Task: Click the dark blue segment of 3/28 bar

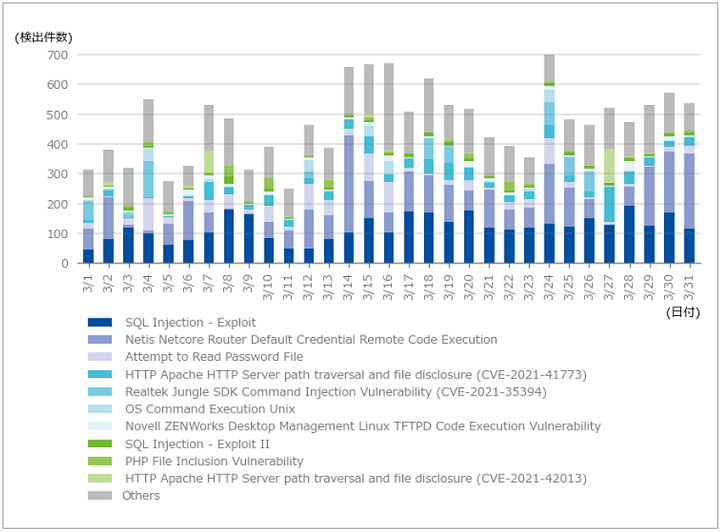Action: pyautogui.click(x=629, y=235)
